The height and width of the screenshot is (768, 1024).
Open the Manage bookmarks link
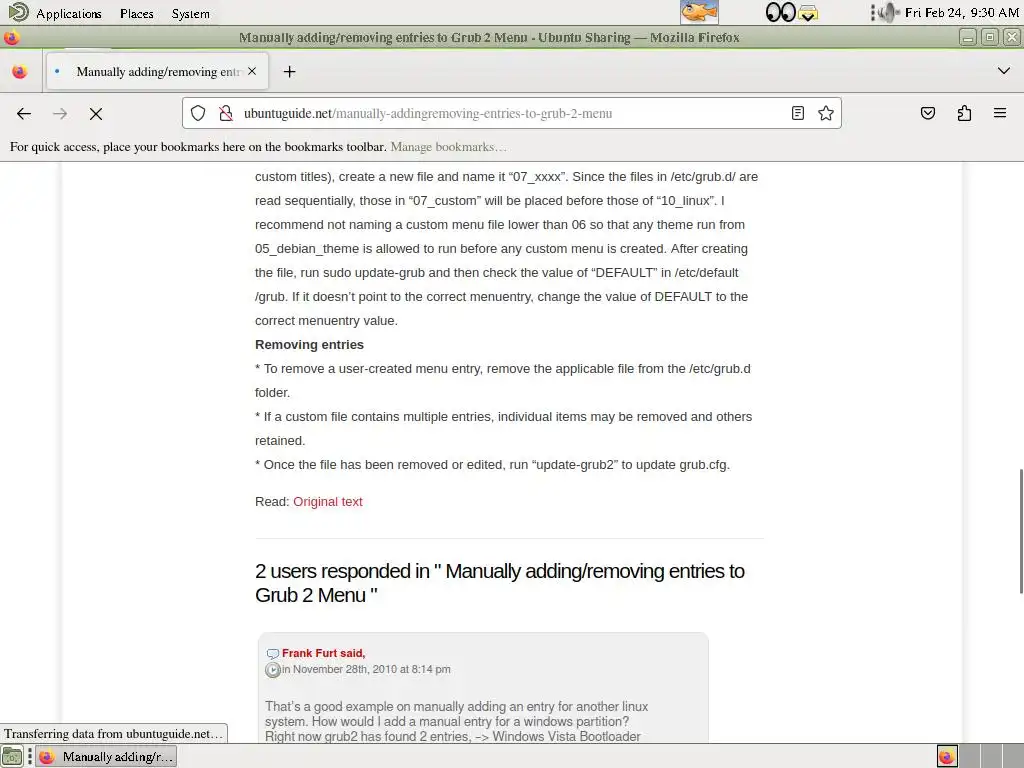point(448,147)
